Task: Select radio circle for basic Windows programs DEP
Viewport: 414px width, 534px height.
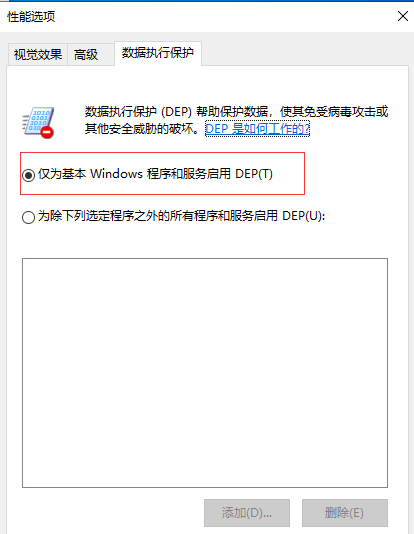Action: click(28, 175)
